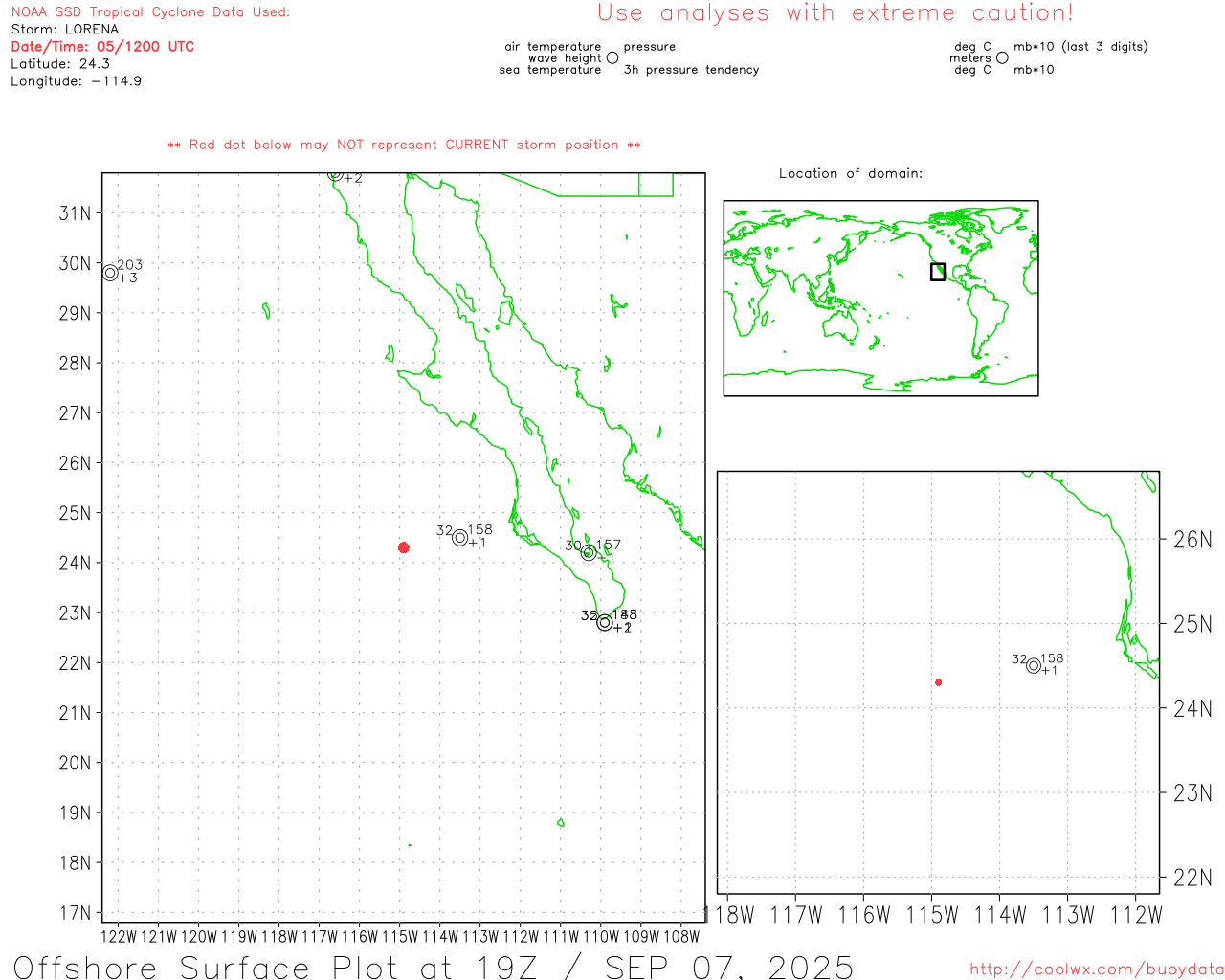Viewport: 1225px width, 980px height.
Task: Click 'NOAA SSD Tropical Cyclone Data Used:' heading
Action: coord(150,12)
